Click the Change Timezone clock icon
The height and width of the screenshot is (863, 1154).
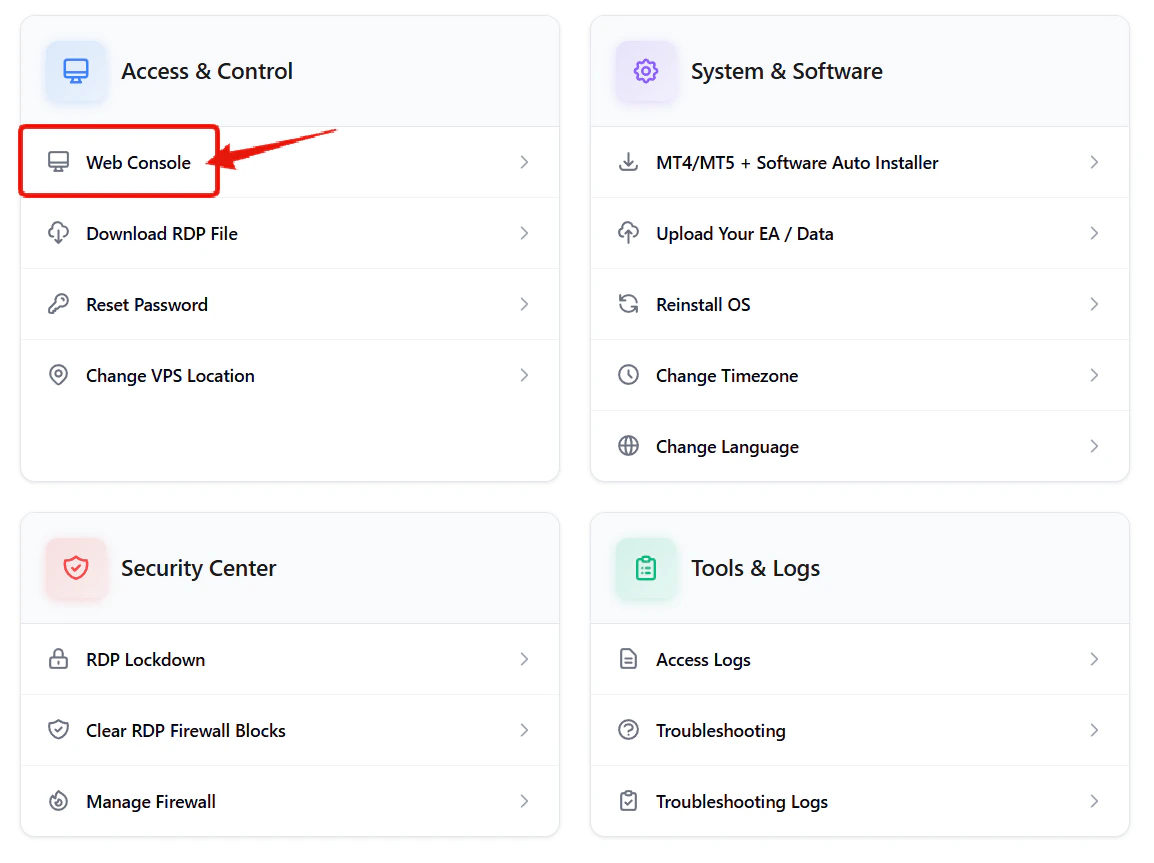click(628, 375)
